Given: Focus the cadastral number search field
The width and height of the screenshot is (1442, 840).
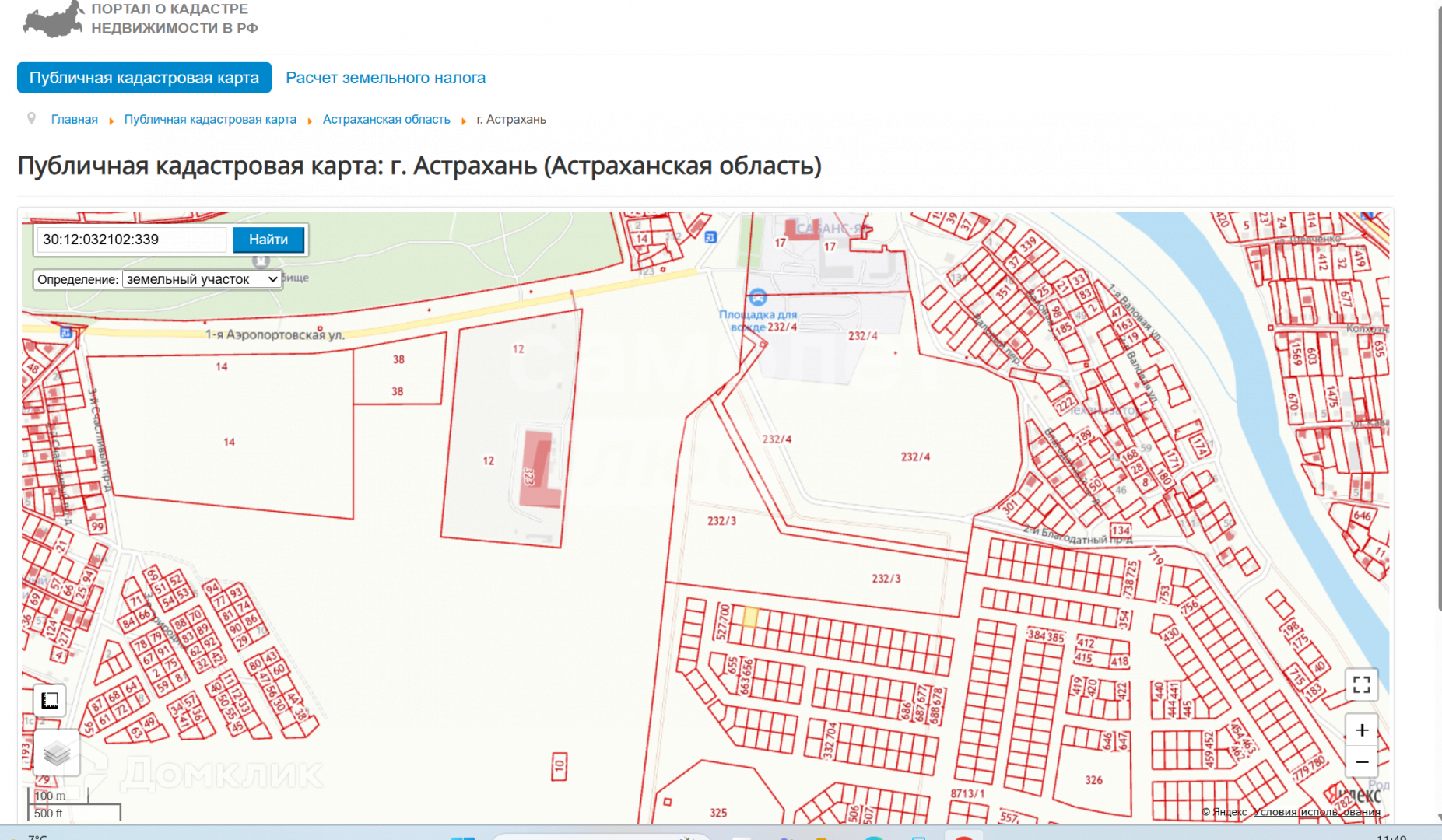Looking at the screenshot, I should point(131,240).
